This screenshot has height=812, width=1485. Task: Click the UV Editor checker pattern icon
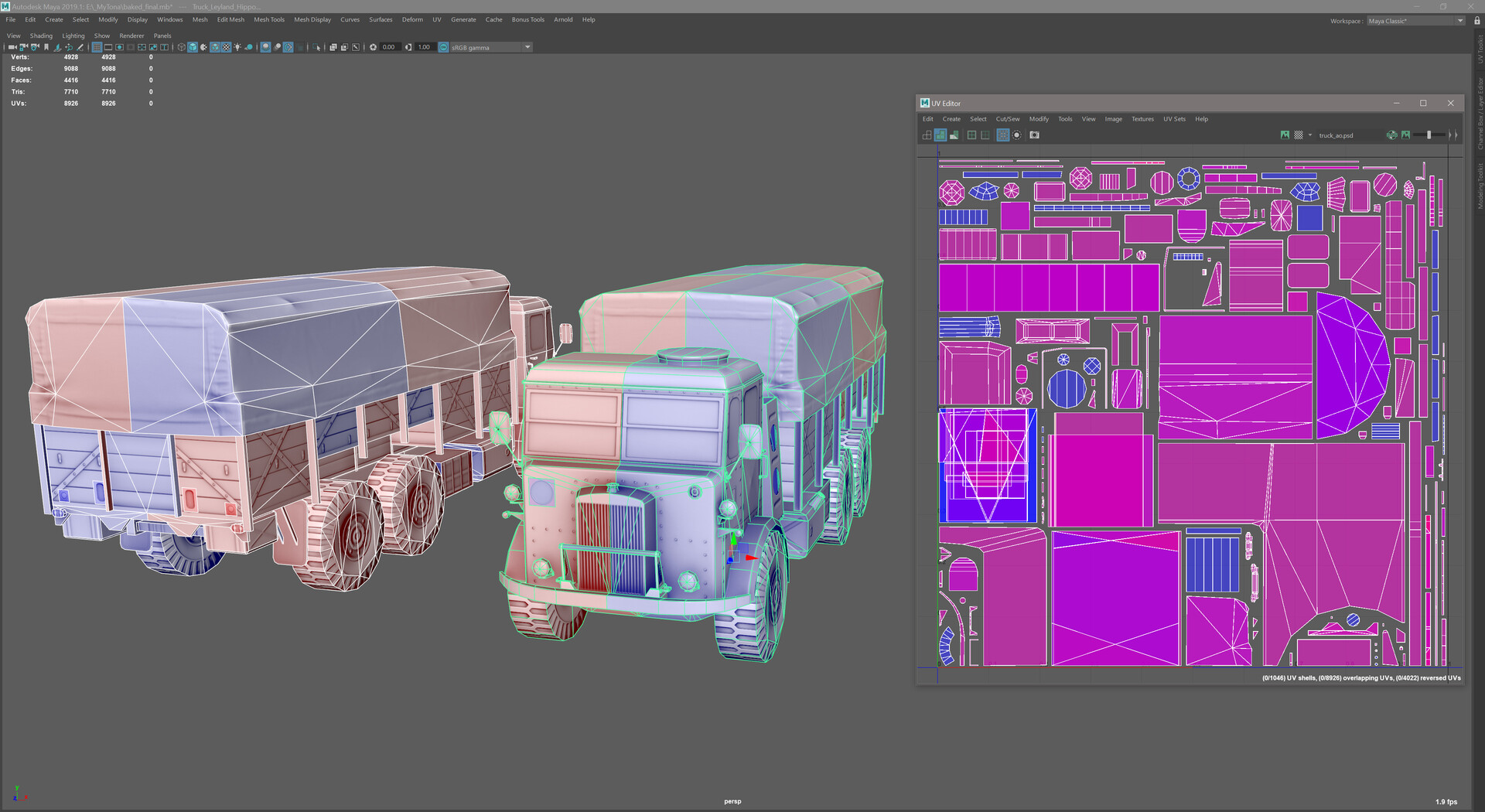tap(1299, 135)
